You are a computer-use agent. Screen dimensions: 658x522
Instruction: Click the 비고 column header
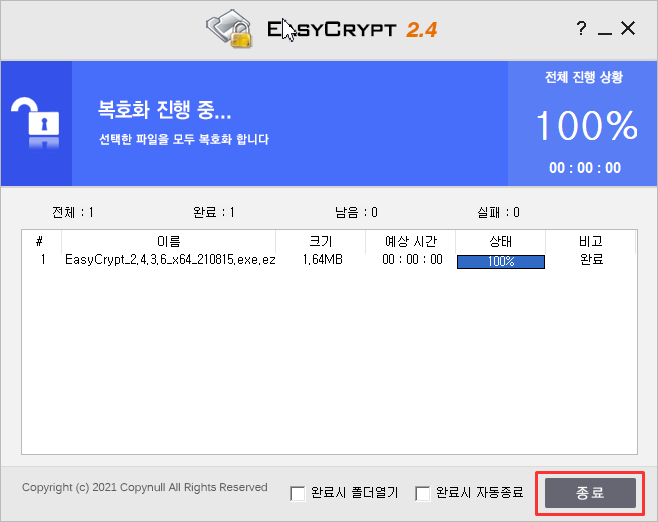click(x=590, y=241)
